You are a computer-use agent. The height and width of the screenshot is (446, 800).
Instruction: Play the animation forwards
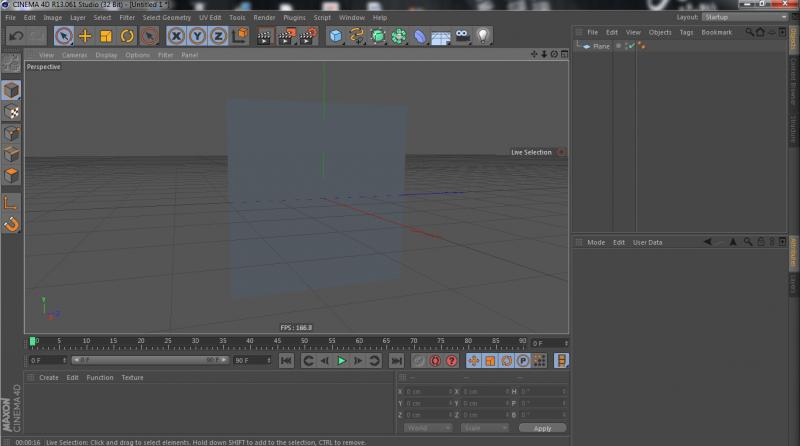click(341, 360)
